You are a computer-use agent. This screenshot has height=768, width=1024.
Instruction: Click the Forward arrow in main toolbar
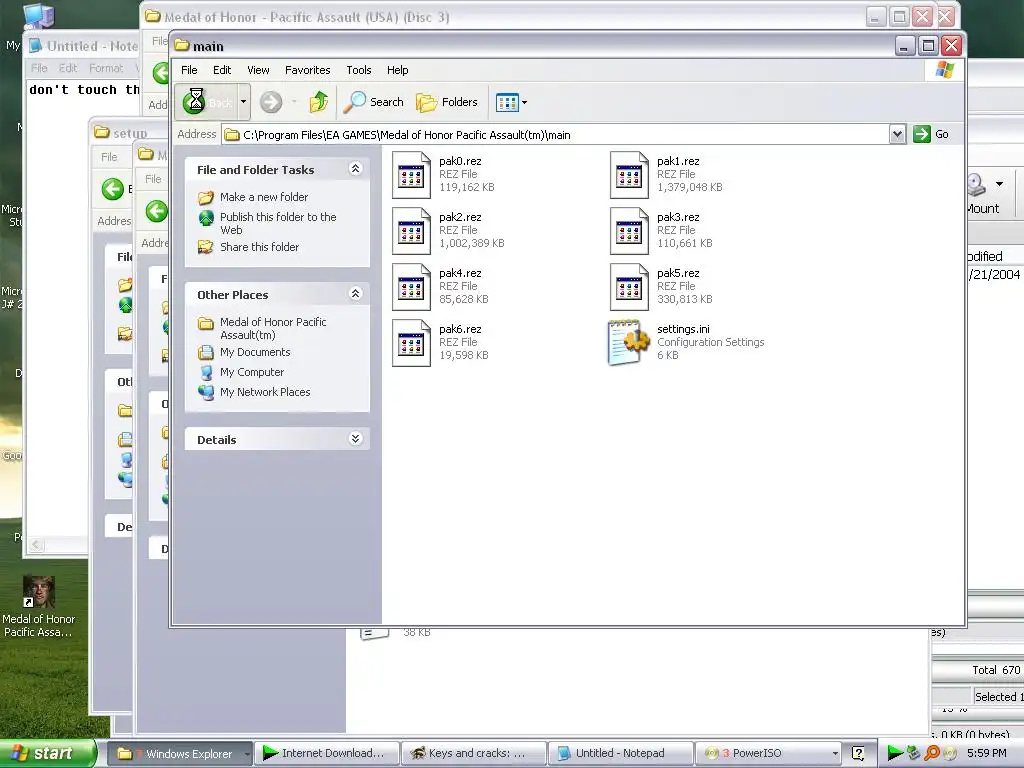point(271,102)
